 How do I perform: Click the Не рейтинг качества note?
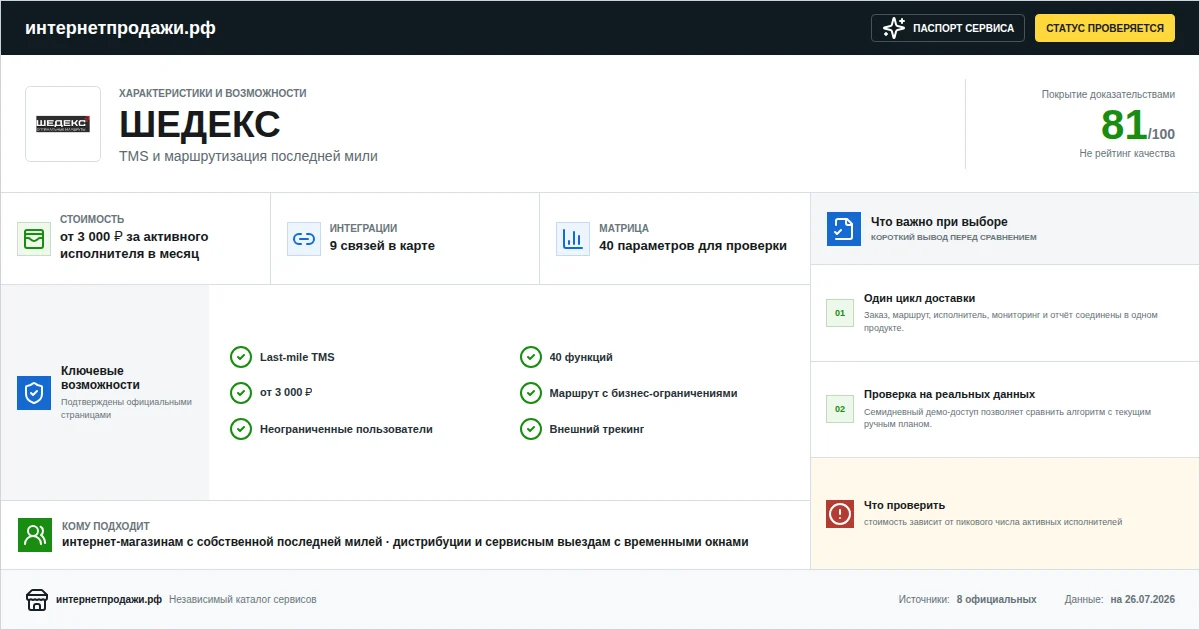(1127, 154)
